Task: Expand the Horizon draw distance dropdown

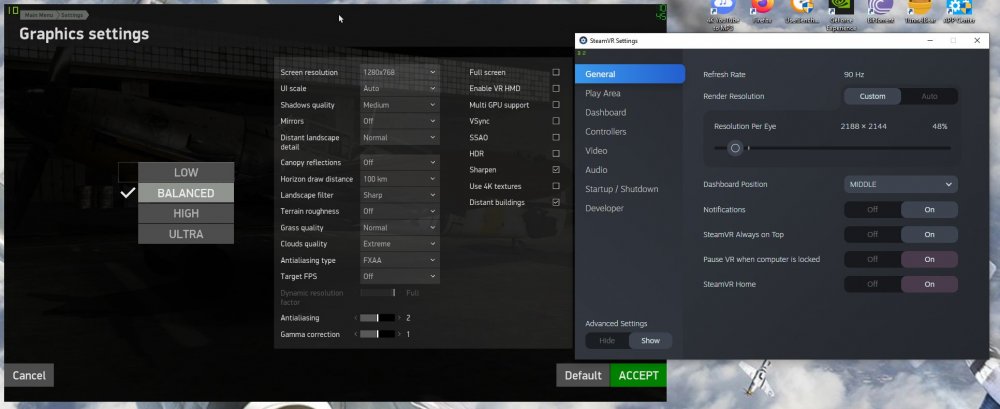Action: click(399, 179)
